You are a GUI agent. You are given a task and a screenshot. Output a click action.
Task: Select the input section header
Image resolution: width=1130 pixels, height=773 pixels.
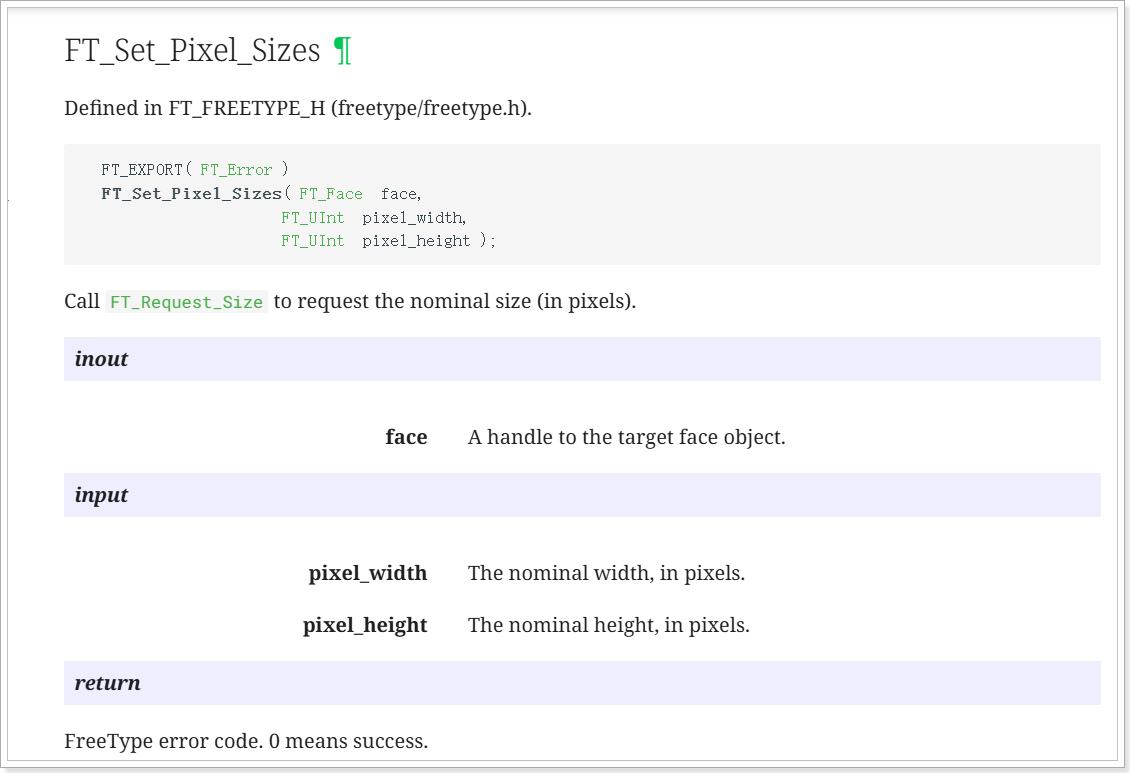click(x=102, y=495)
